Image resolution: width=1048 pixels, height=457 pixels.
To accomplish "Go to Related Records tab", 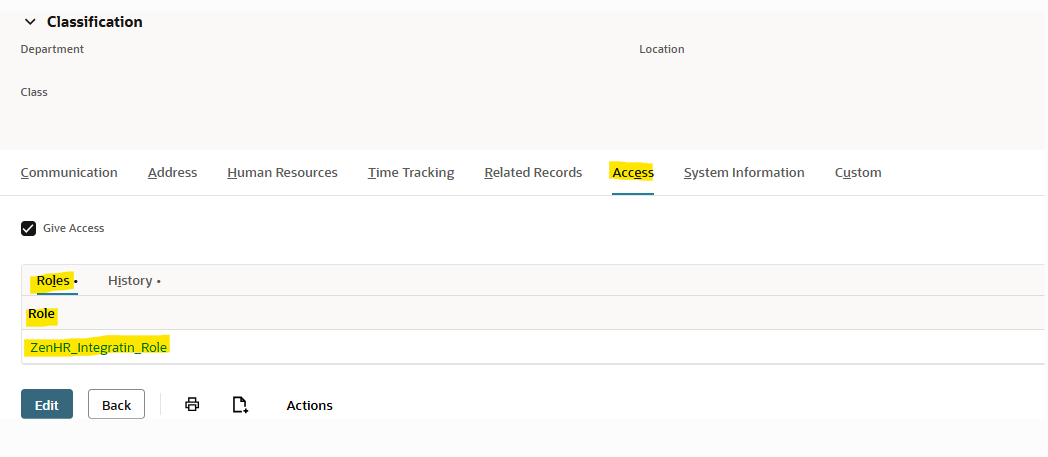I will pos(533,172).
